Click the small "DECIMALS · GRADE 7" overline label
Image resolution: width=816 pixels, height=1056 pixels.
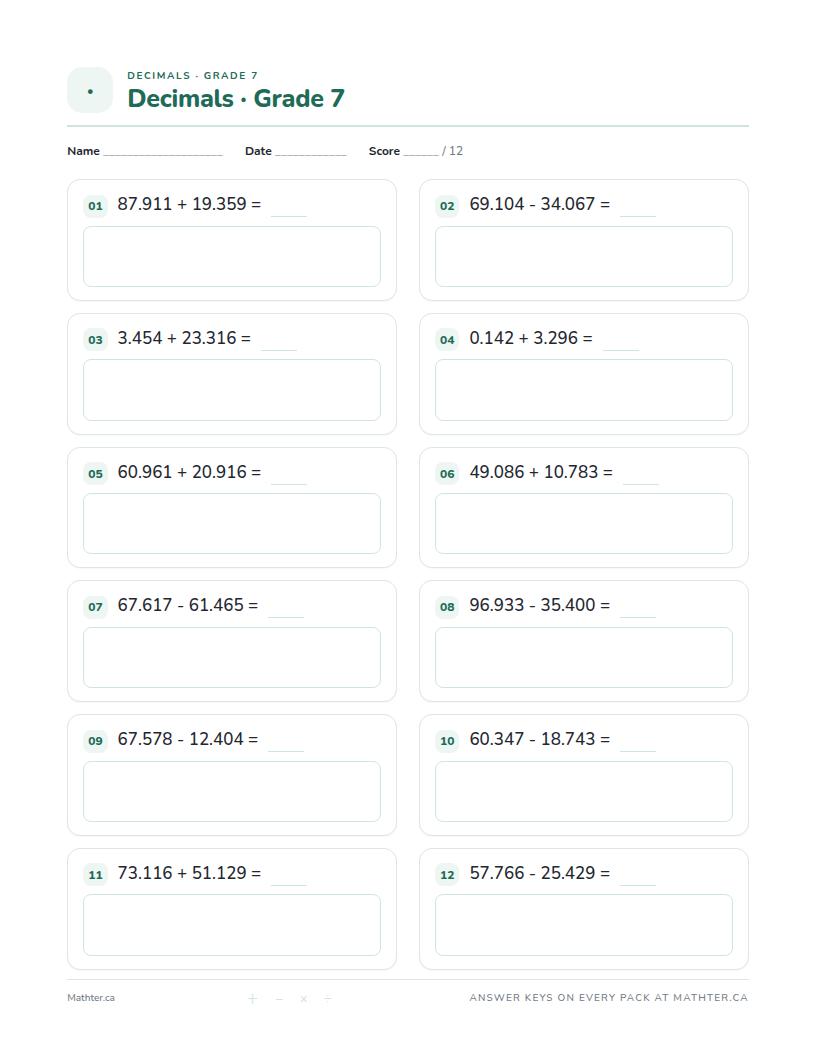(x=193, y=75)
